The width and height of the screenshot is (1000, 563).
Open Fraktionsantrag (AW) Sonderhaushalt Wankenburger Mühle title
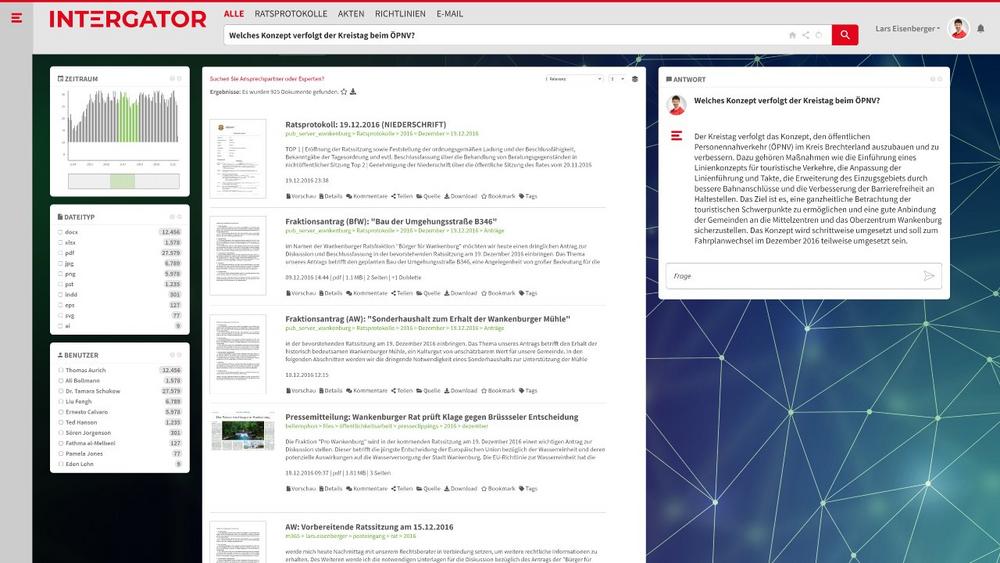coord(427,319)
